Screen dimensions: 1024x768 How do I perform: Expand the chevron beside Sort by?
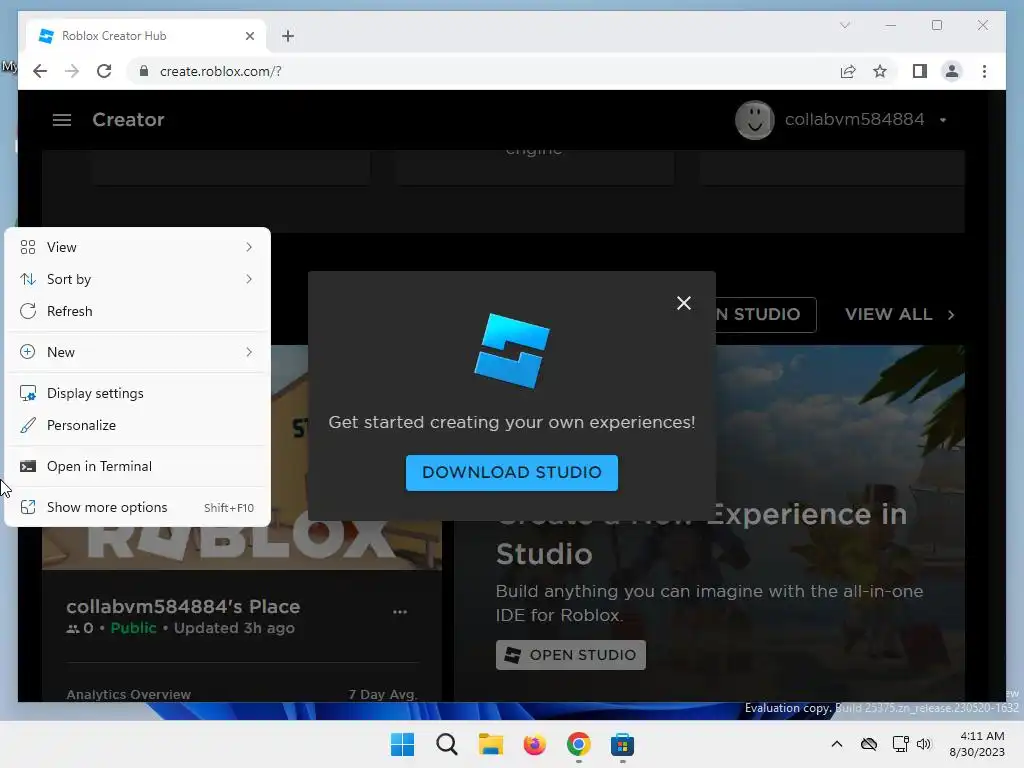coord(249,279)
